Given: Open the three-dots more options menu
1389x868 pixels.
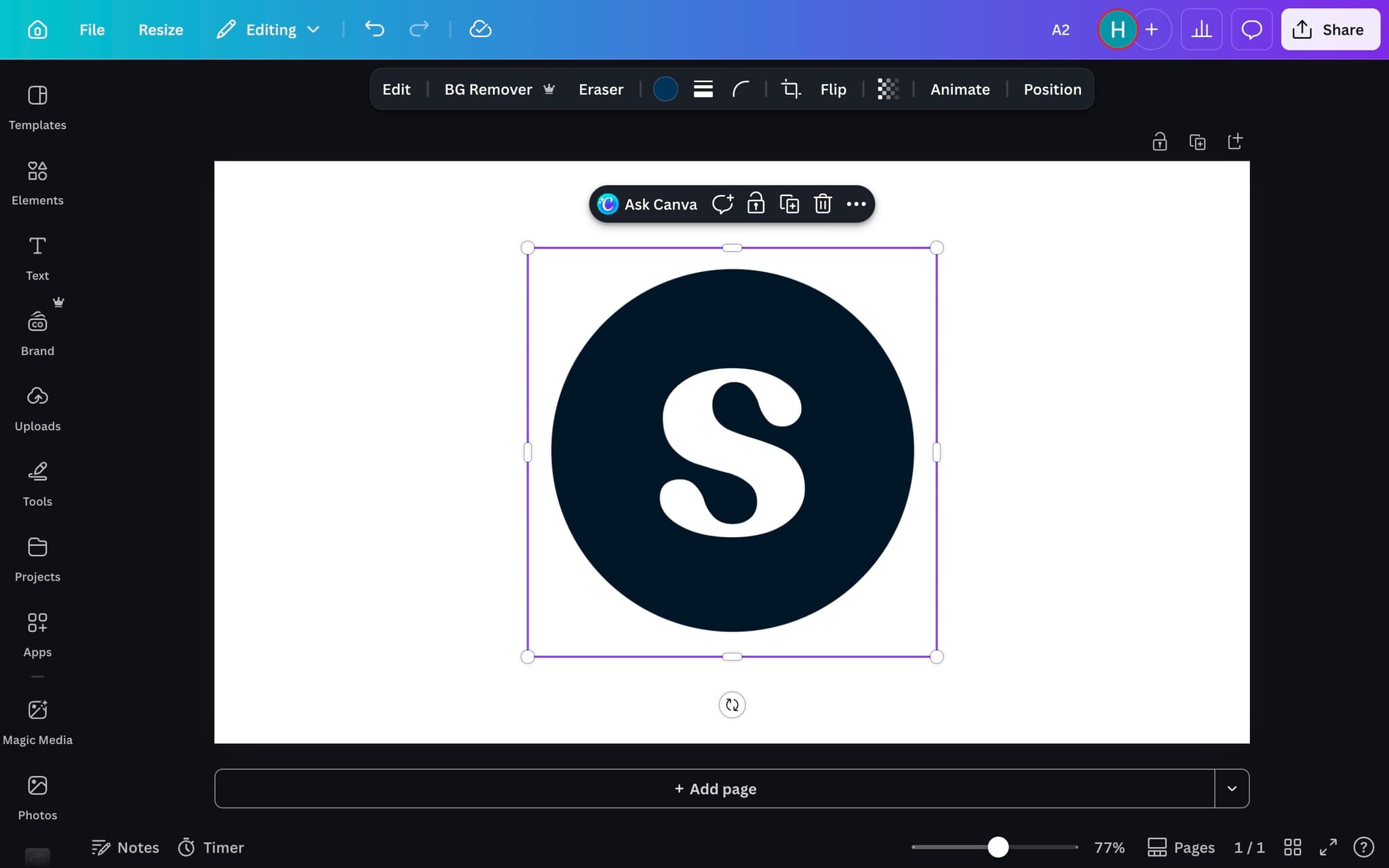Looking at the screenshot, I should click(x=856, y=203).
